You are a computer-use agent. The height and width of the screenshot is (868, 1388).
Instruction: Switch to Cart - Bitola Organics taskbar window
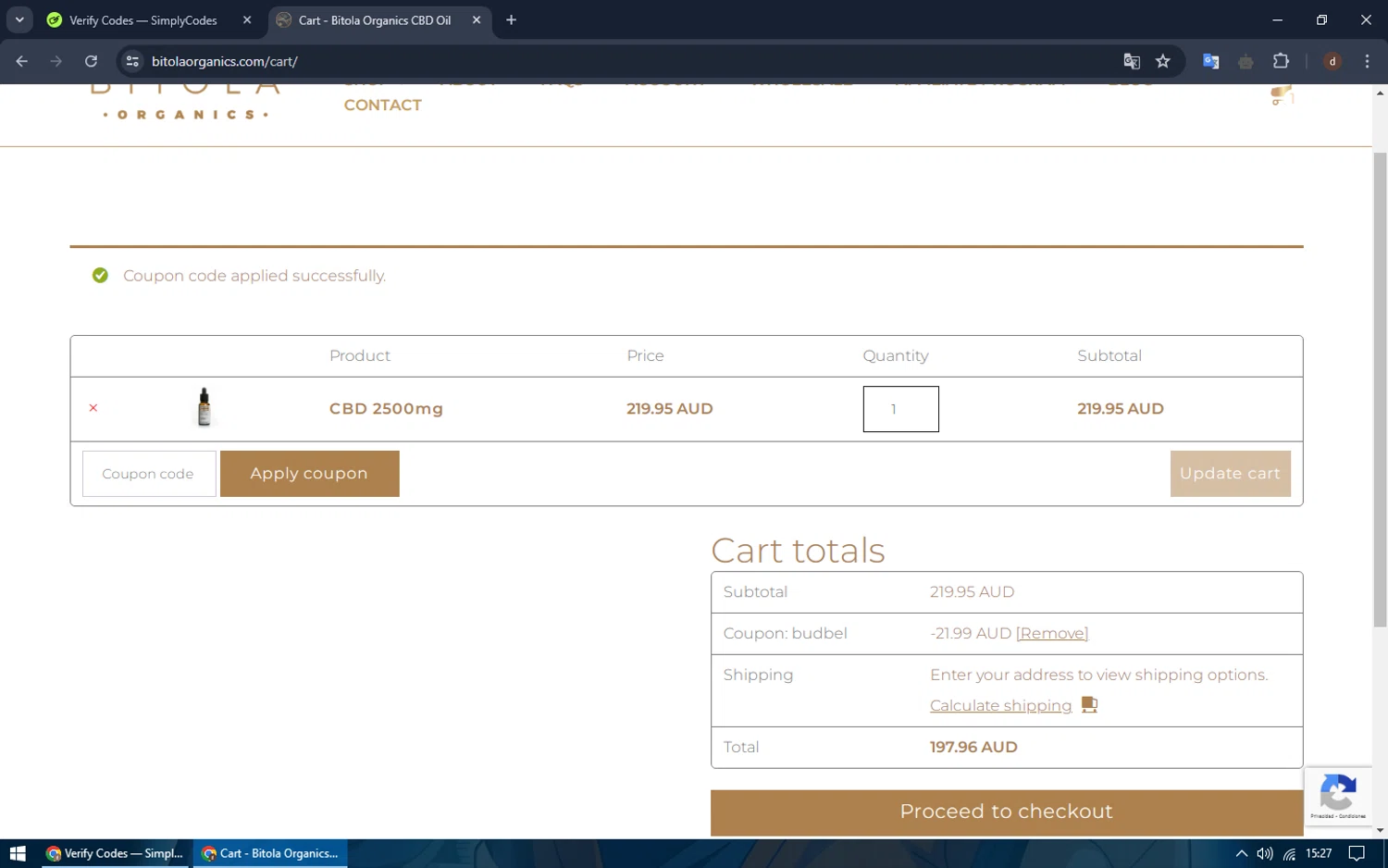click(270, 853)
